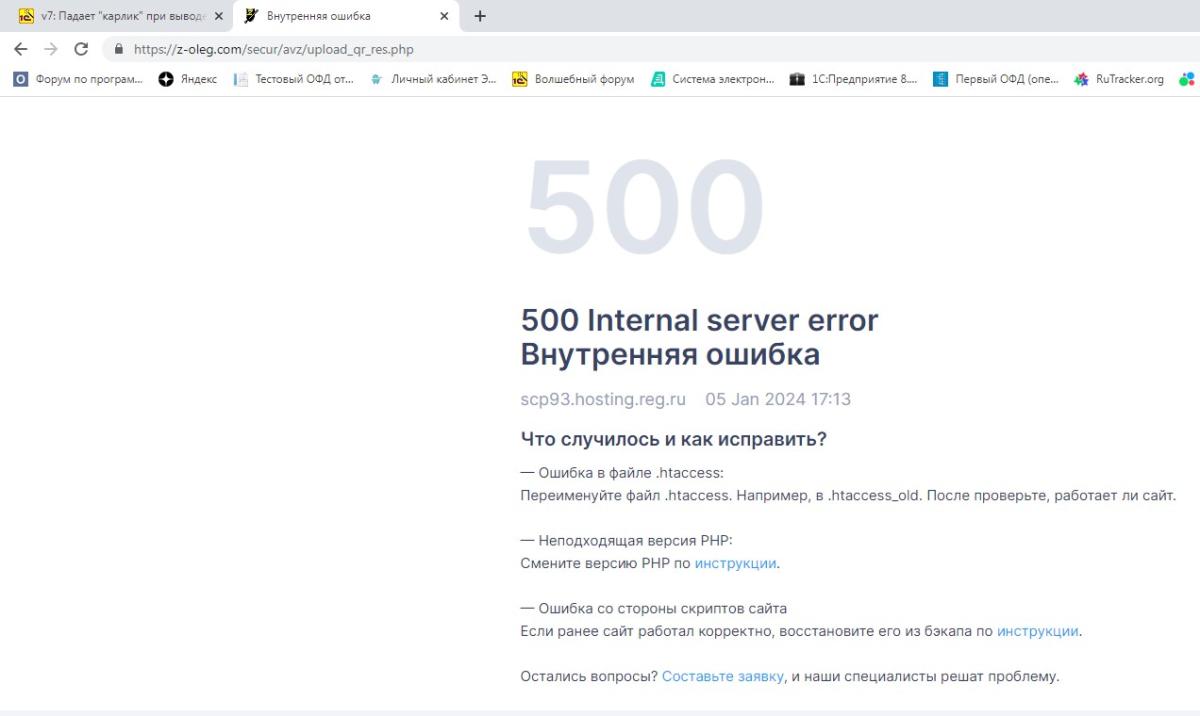Open the Яндекс bookmark

[x=189, y=80]
